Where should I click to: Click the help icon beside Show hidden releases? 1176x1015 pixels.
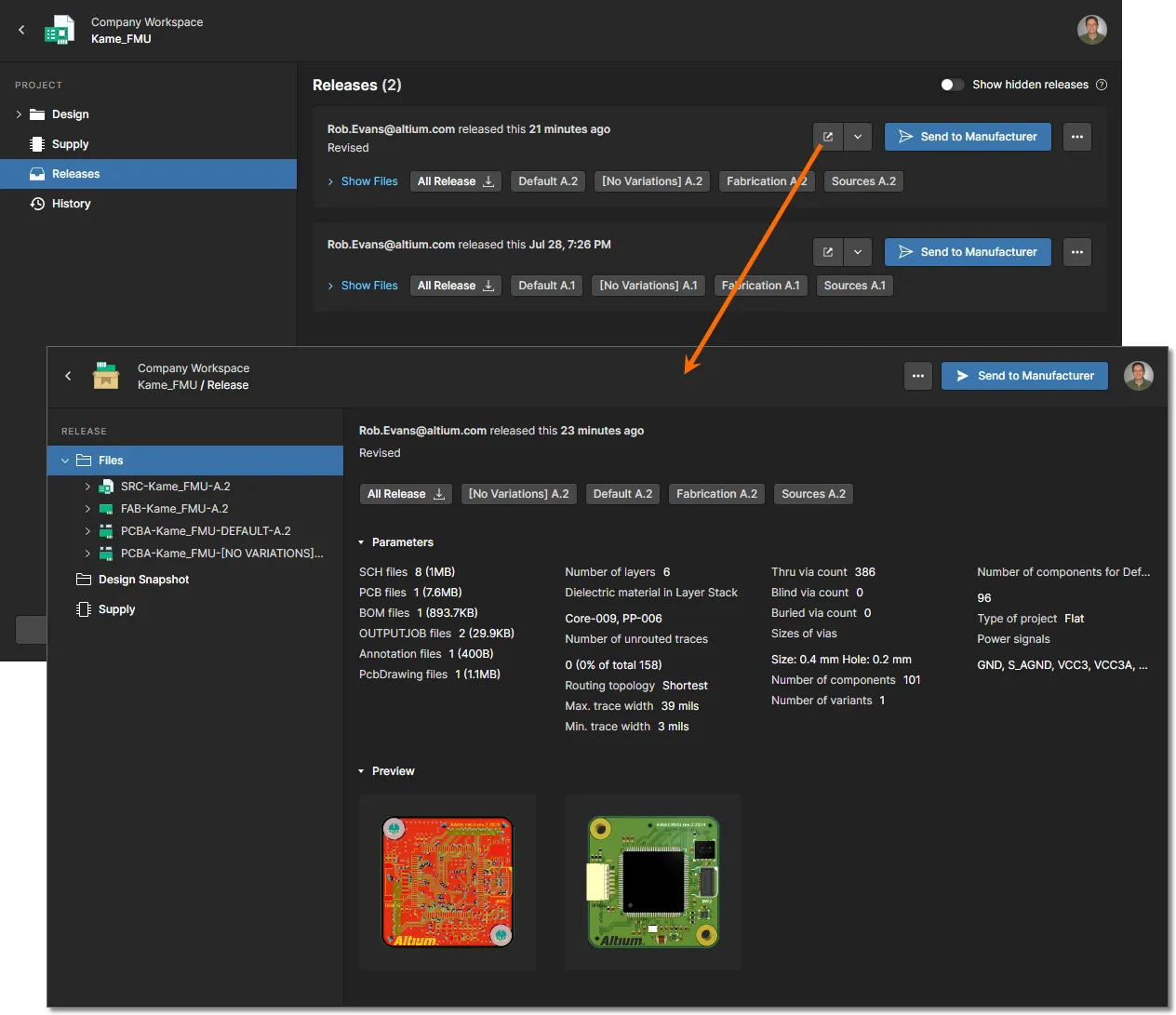coord(1102,85)
